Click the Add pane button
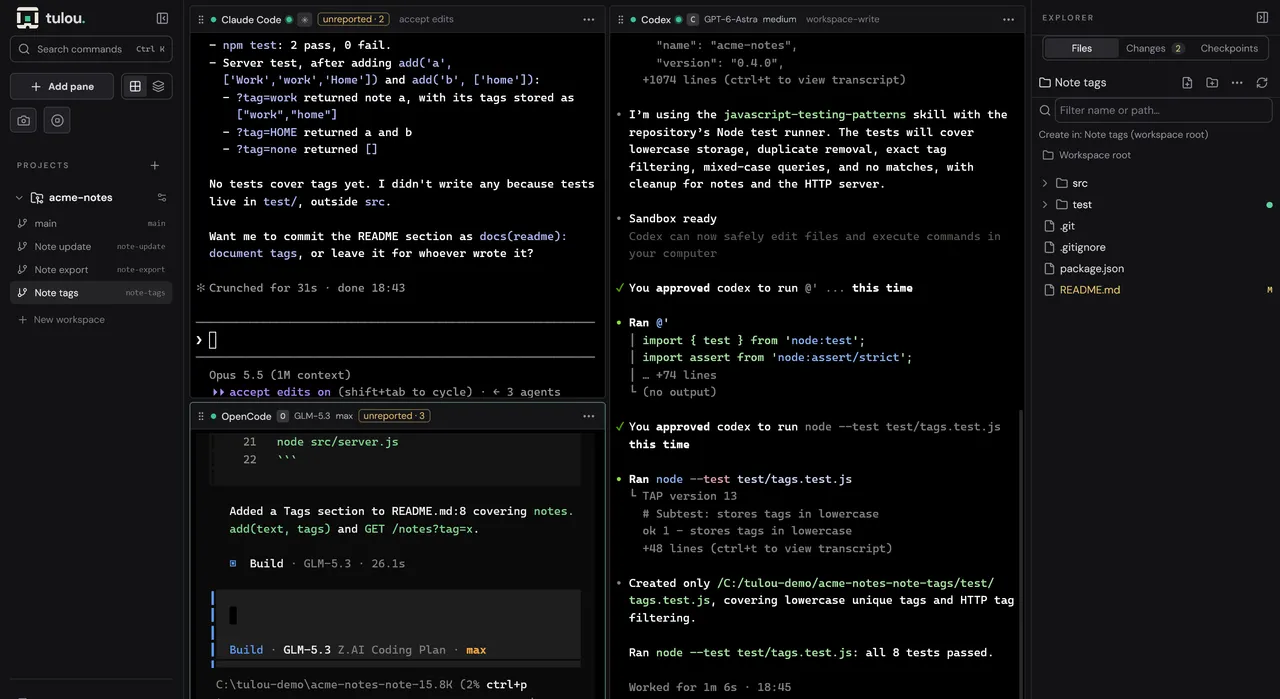 tap(62, 86)
